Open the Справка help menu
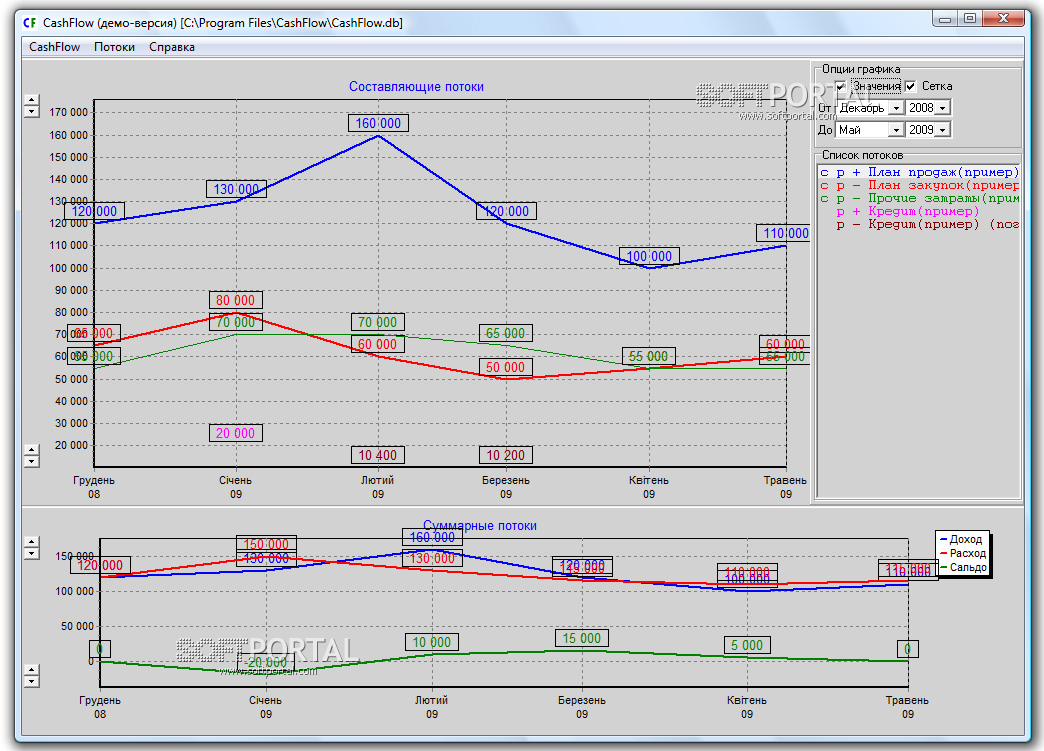This screenshot has height=751, width=1044. point(172,47)
